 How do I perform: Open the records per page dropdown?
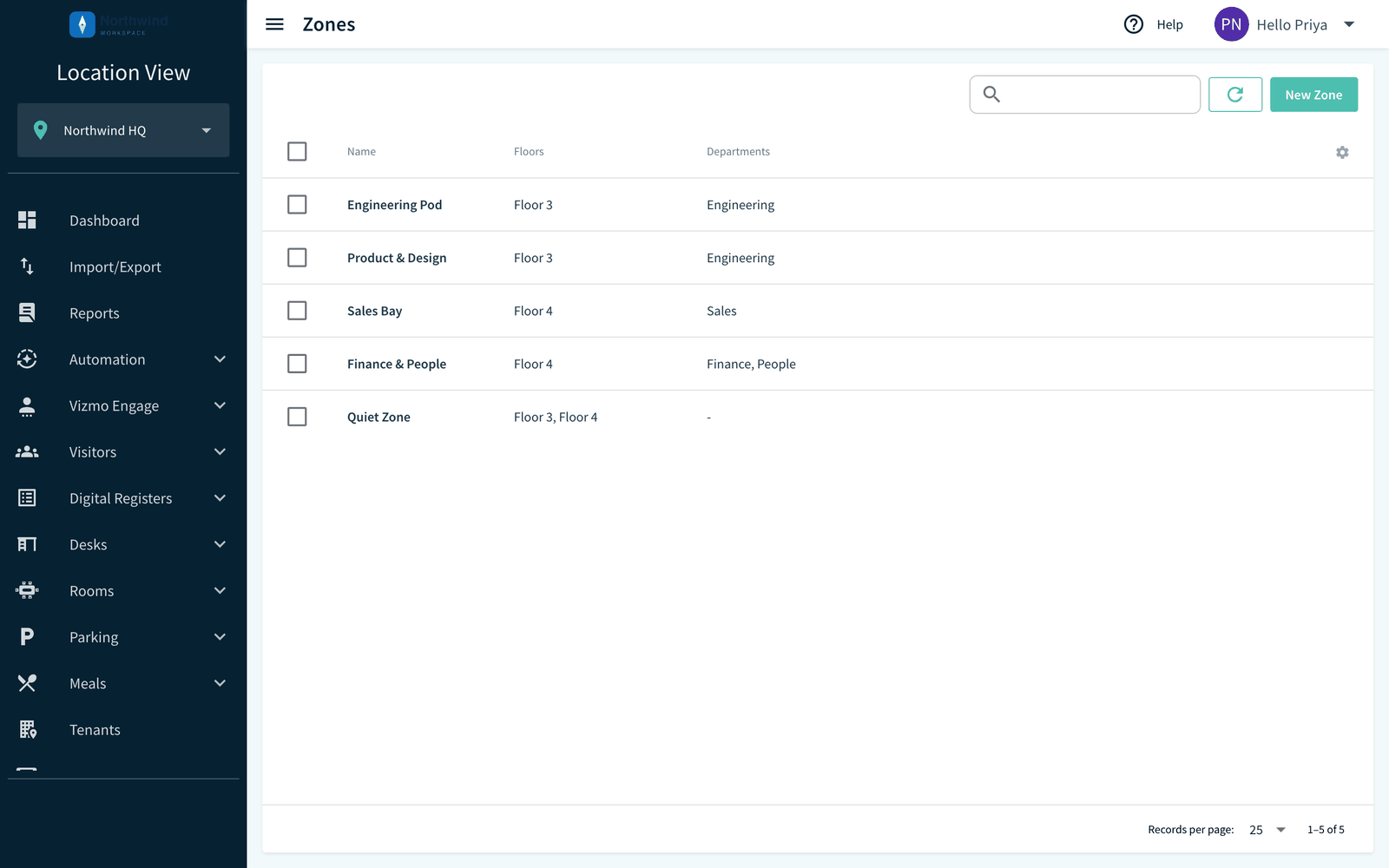point(1267,830)
